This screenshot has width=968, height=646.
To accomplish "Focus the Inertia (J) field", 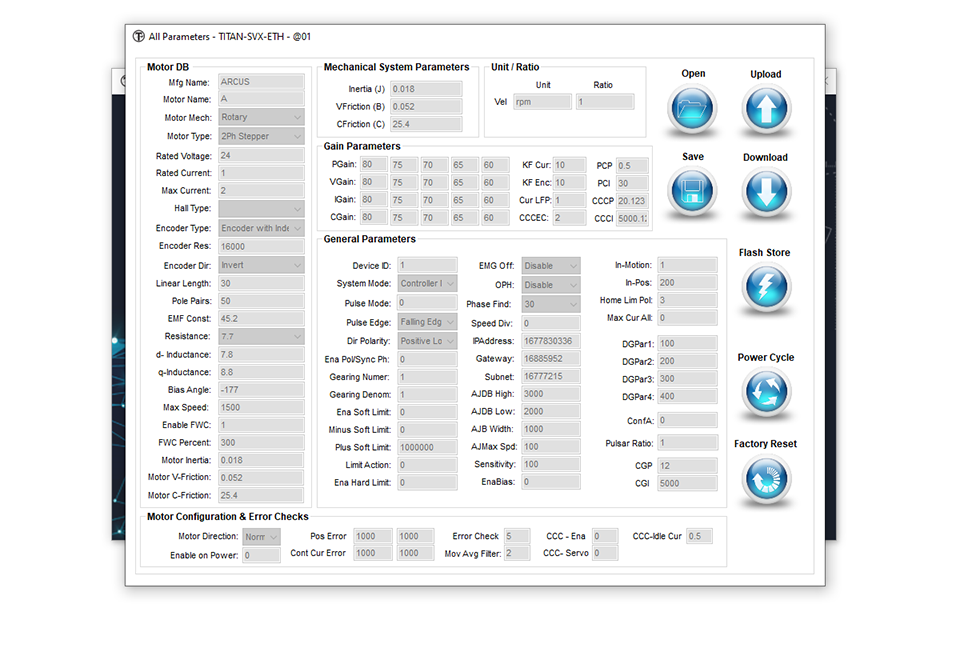I will pos(425,89).
